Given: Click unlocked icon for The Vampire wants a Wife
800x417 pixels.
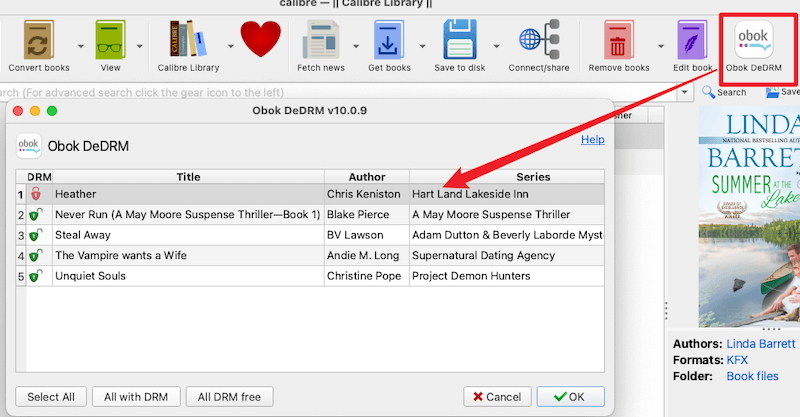Looking at the screenshot, I should 35,255.
